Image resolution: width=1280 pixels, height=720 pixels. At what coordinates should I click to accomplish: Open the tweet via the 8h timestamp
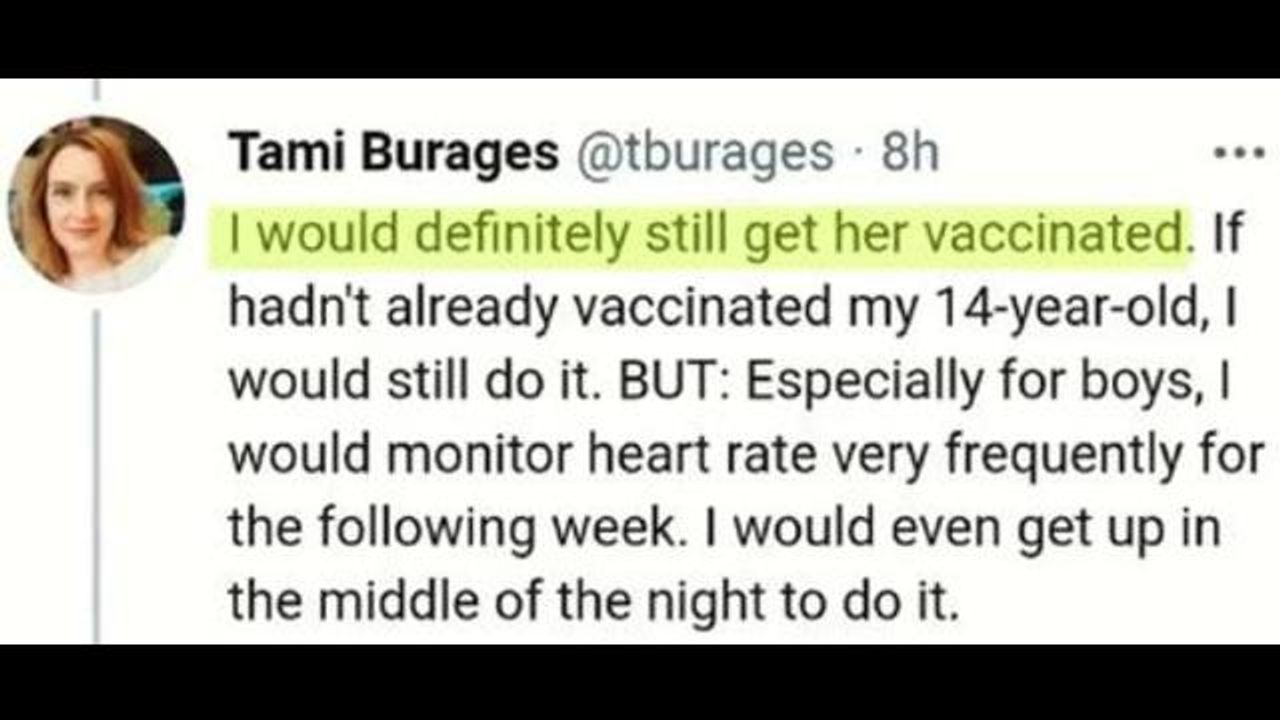coord(910,153)
